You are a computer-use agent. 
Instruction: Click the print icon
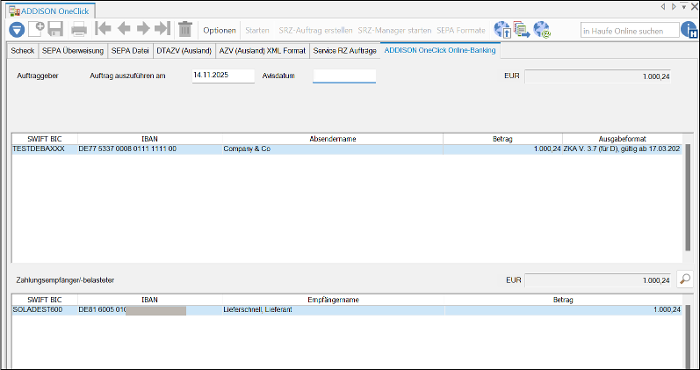(79, 29)
